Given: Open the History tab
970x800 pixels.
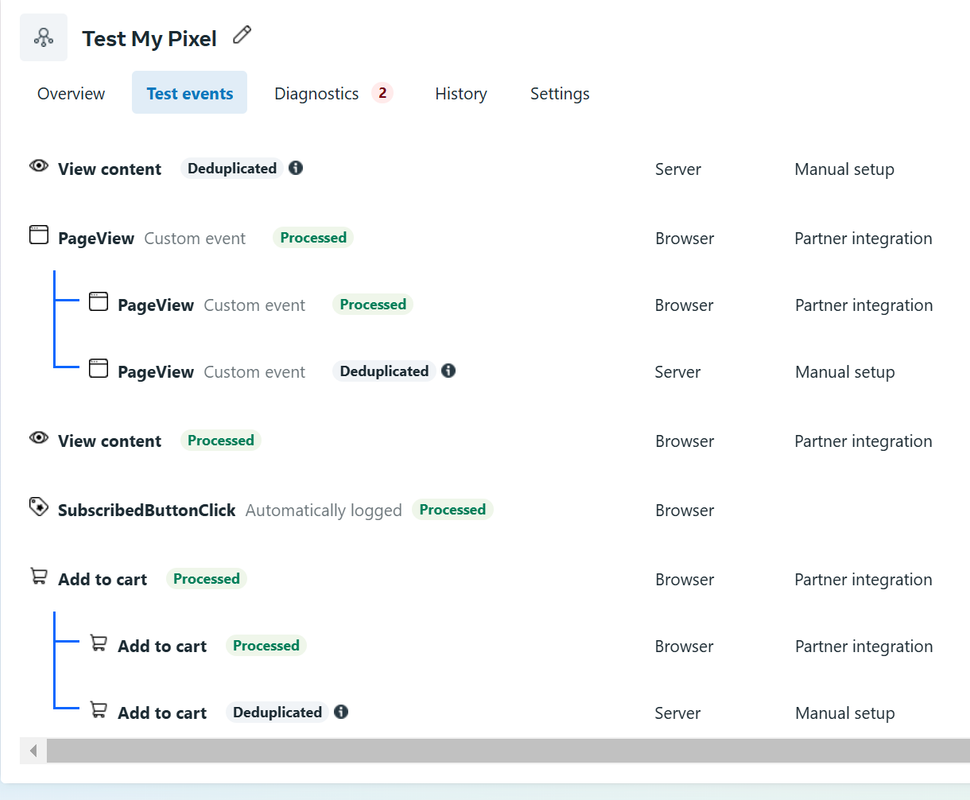Looking at the screenshot, I should click(x=461, y=93).
